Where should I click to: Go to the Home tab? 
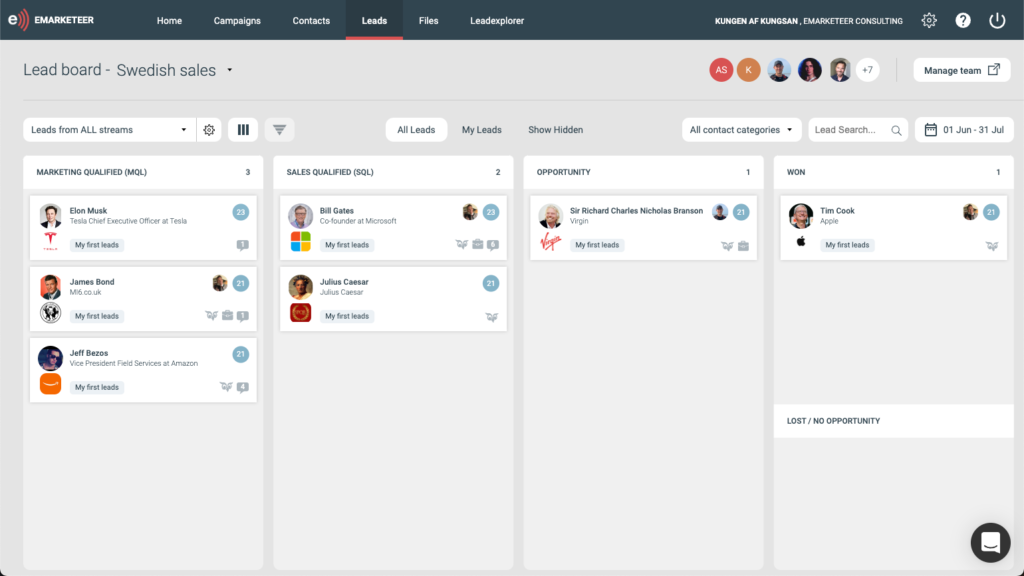coord(169,20)
